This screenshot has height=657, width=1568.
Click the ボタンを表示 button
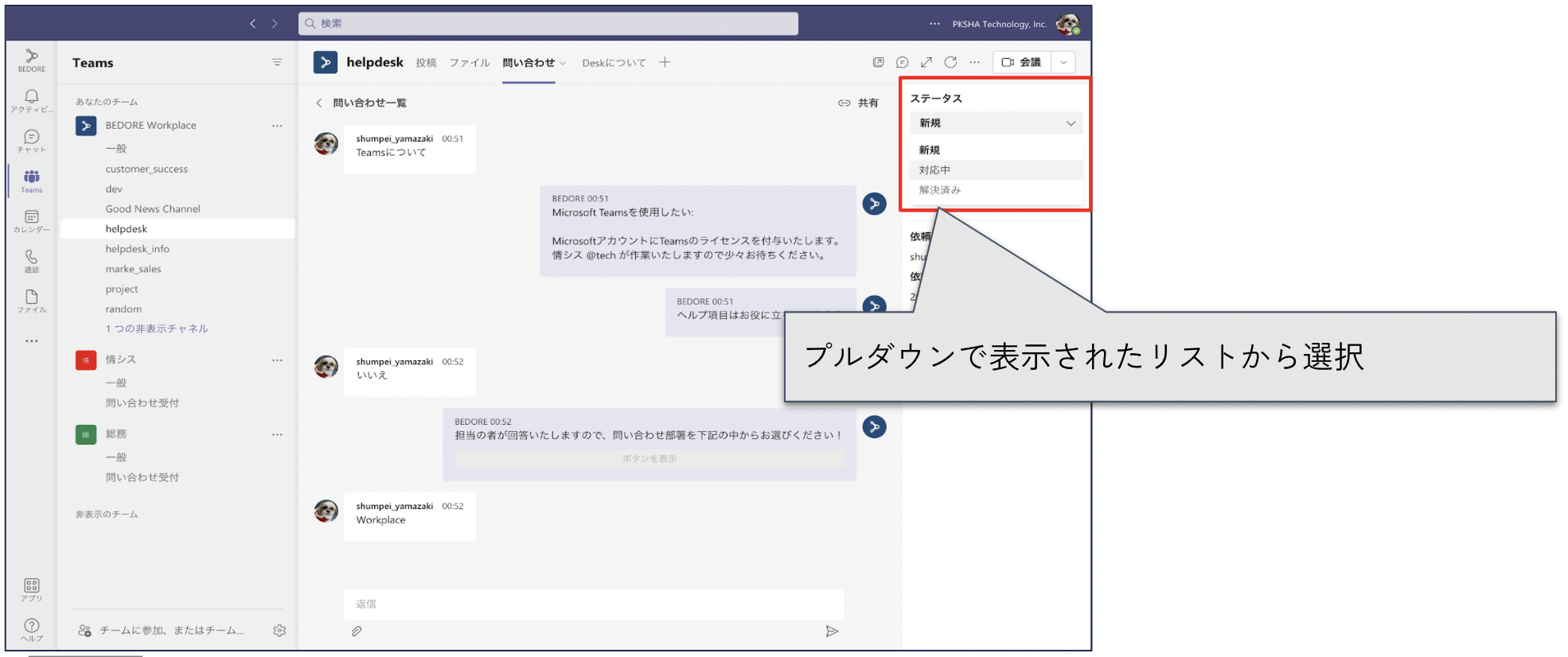[x=649, y=459]
